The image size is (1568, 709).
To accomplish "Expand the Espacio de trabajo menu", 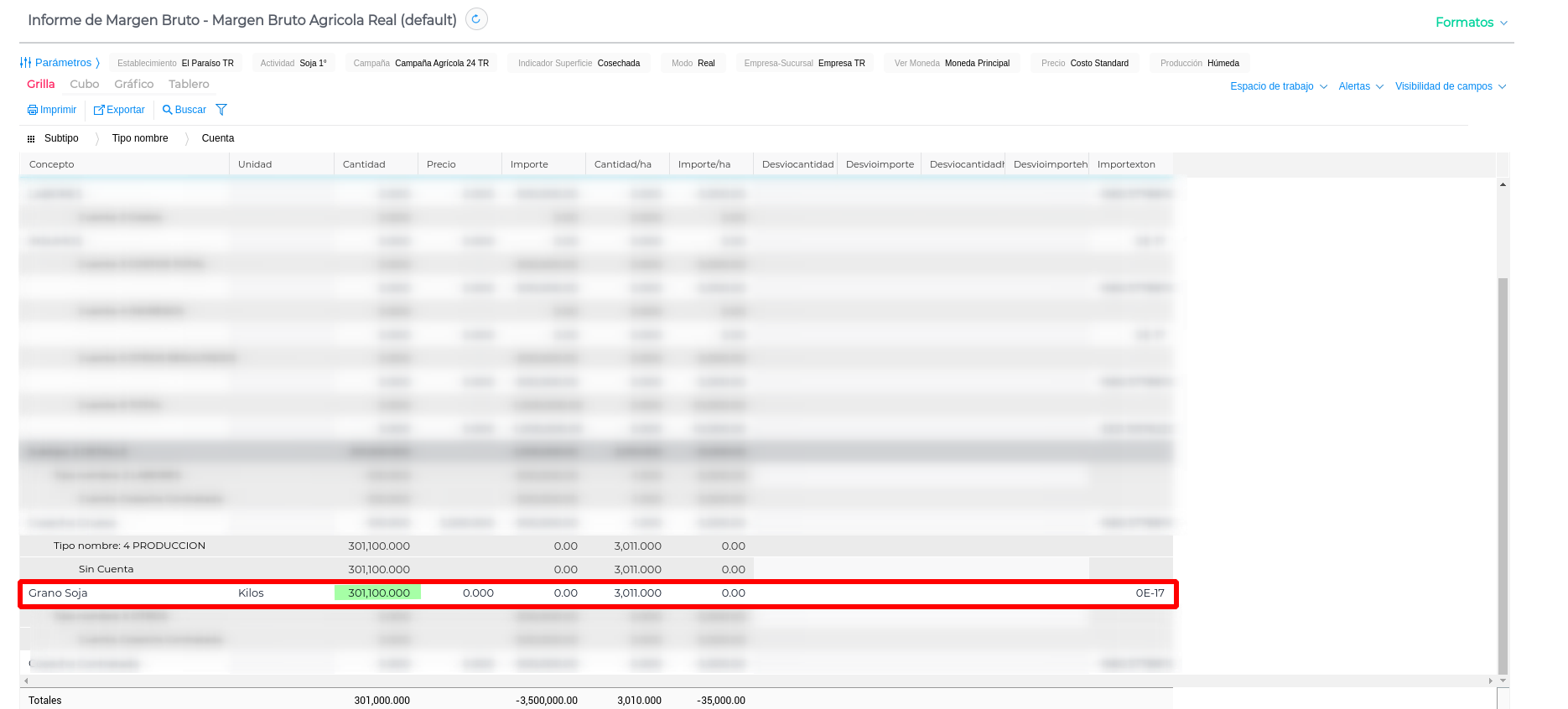I will (x=1278, y=86).
